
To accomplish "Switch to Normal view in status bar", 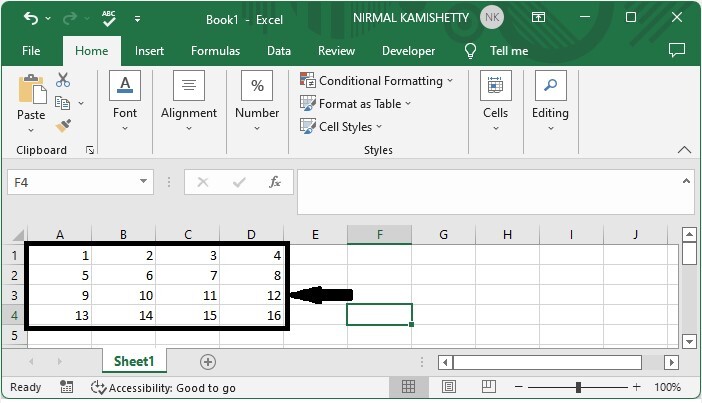I will 408,387.
